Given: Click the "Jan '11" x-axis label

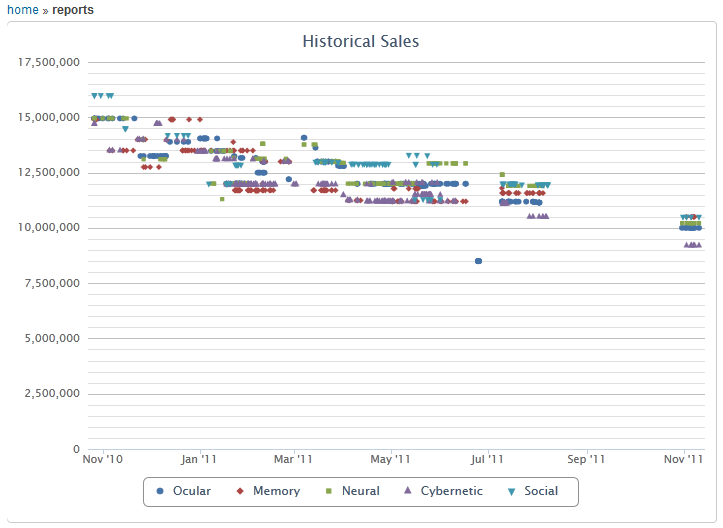Looking at the screenshot, I should [x=199, y=460].
